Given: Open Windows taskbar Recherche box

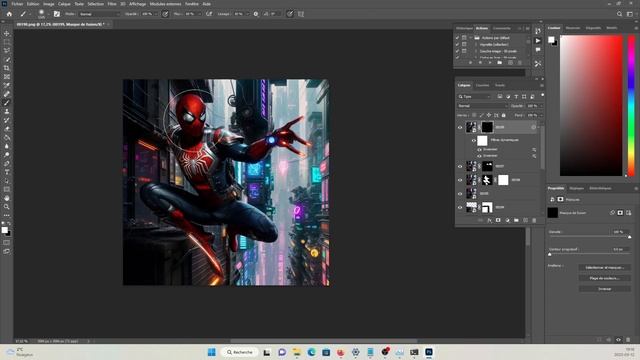Looking at the screenshot, I should click(240, 352).
